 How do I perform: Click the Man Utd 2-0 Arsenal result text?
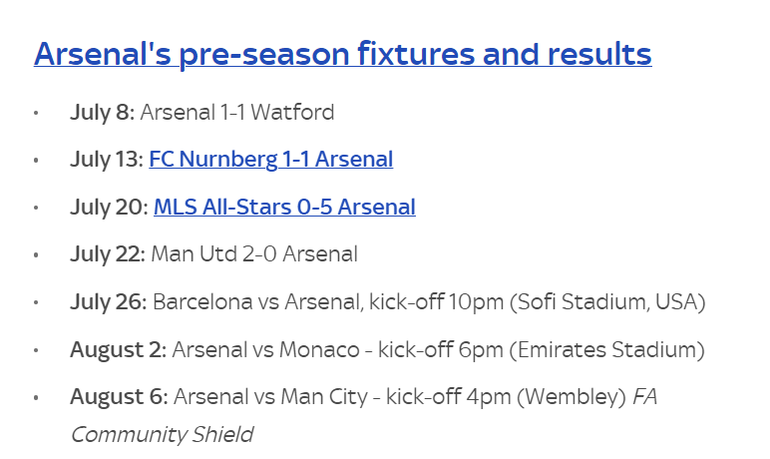253,255
